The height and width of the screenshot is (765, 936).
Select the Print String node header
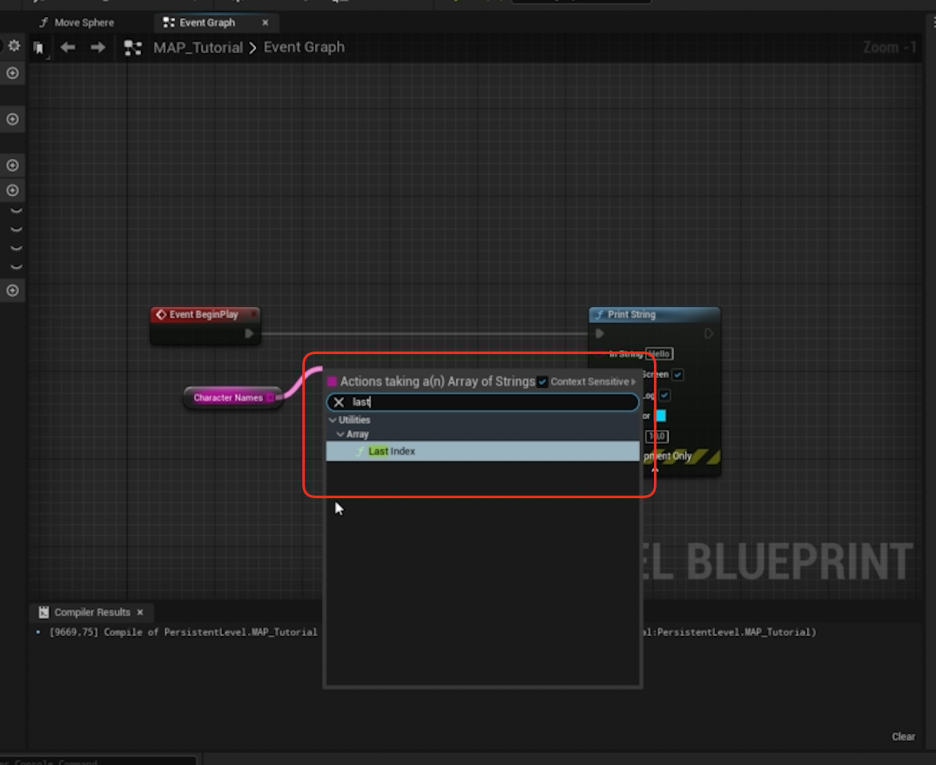tap(654, 314)
